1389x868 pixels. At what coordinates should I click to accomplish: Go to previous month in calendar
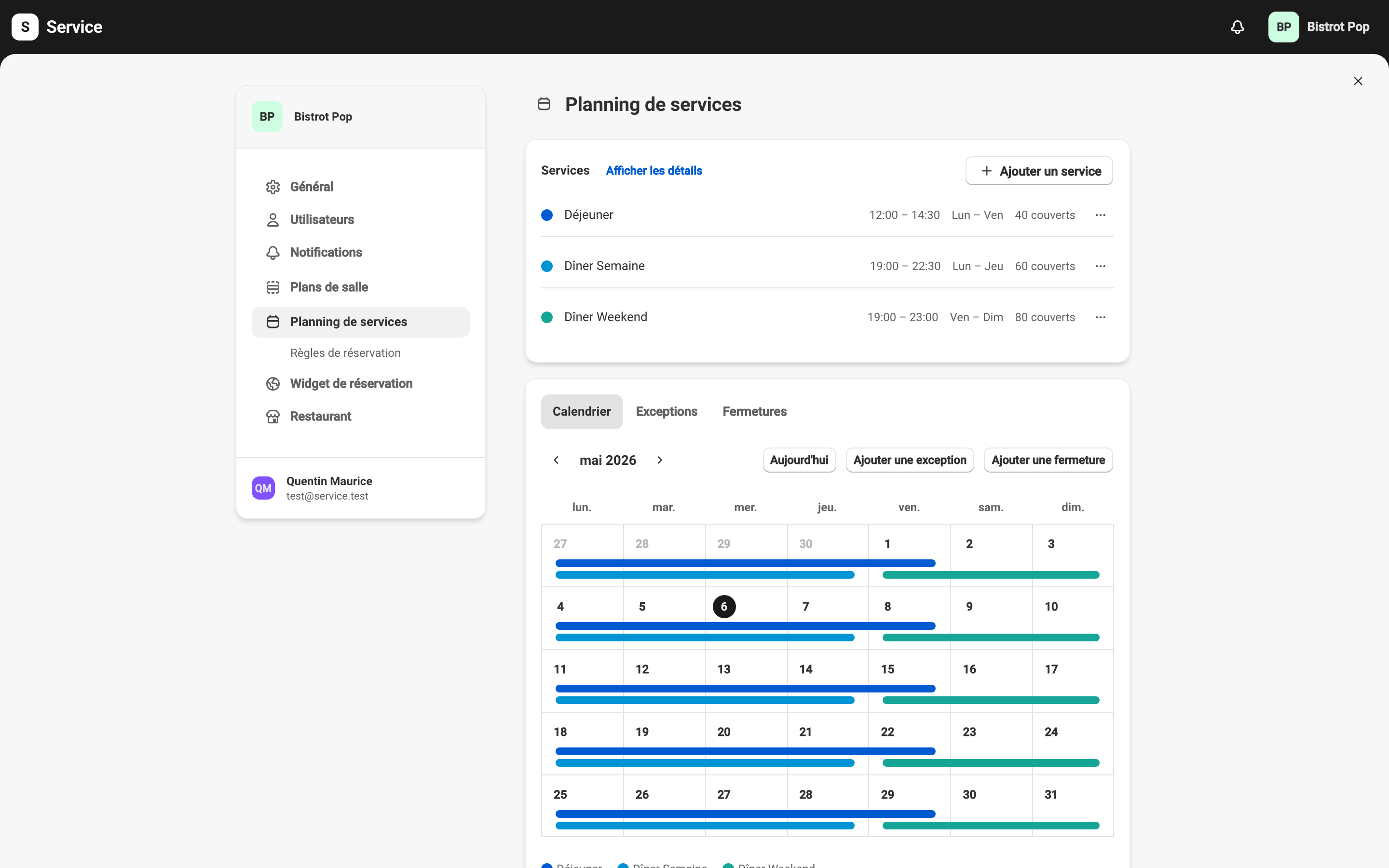[x=556, y=460]
